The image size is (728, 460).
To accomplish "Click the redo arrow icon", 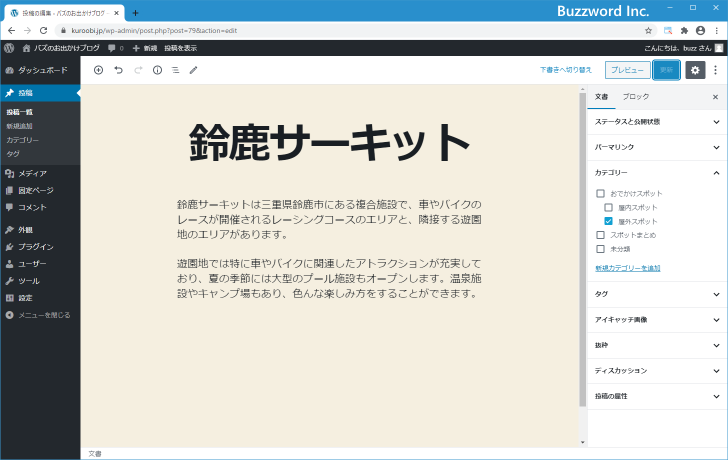I will click(x=138, y=70).
